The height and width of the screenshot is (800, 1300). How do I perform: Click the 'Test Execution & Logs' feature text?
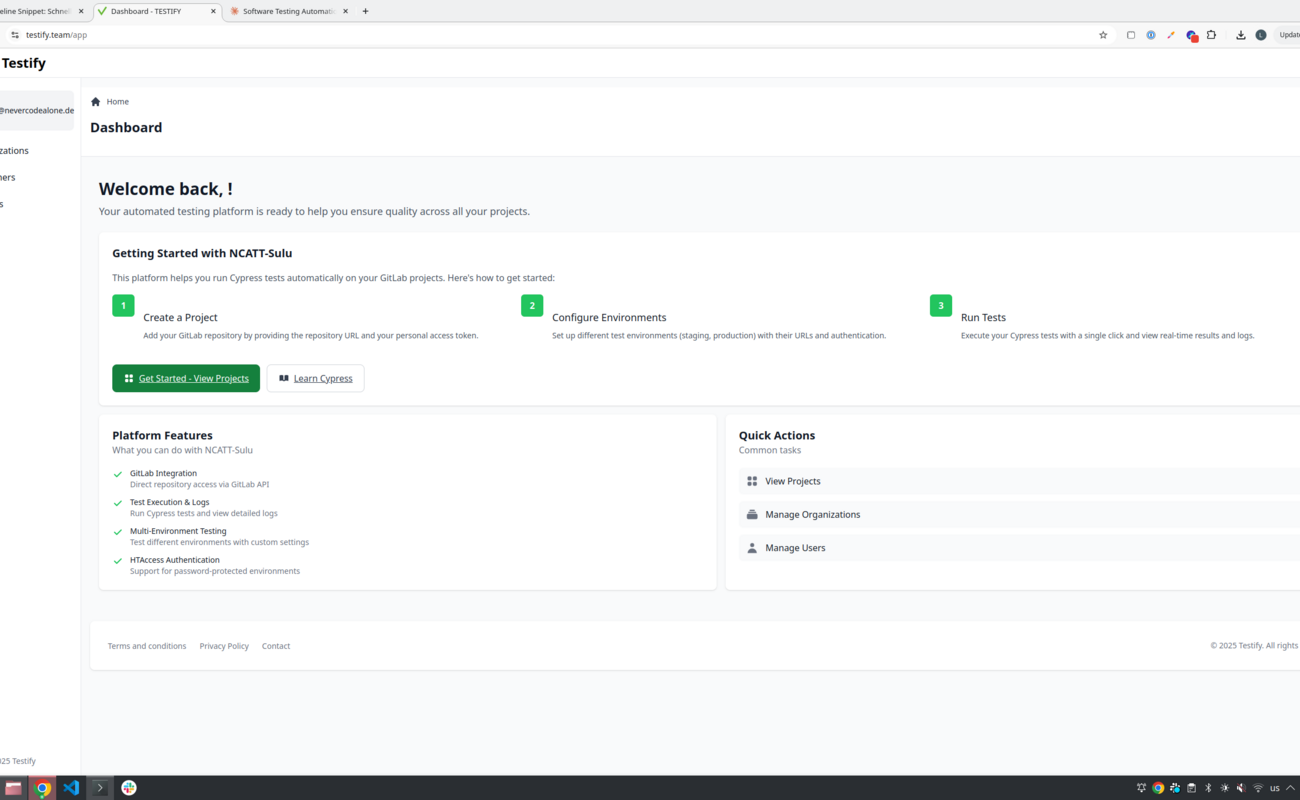click(169, 502)
